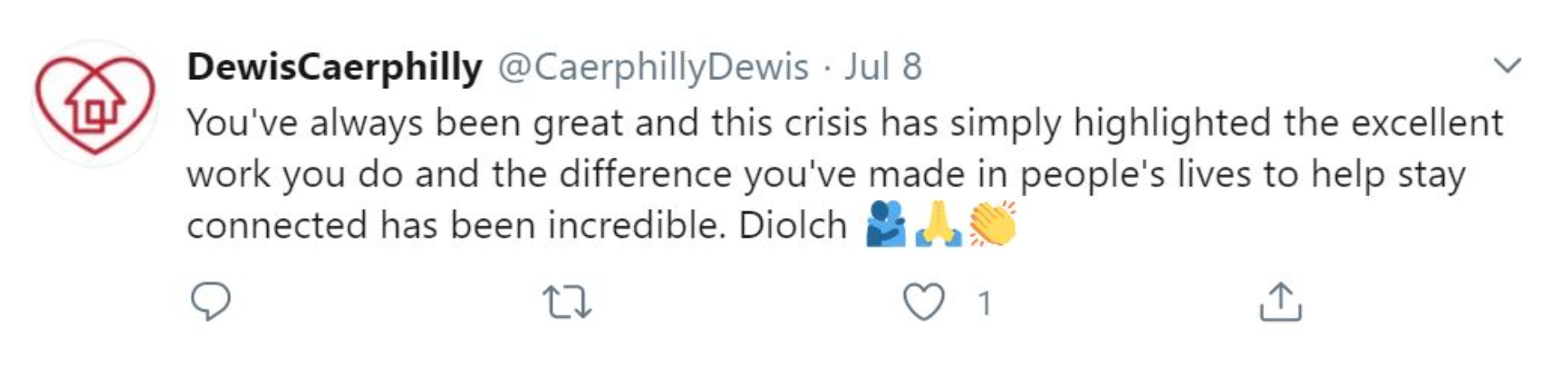Image resolution: width=1568 pixels, height=392 pixels.
Task: Open the Jul 8 tweet timestamp
Action: tap(883, 66)
